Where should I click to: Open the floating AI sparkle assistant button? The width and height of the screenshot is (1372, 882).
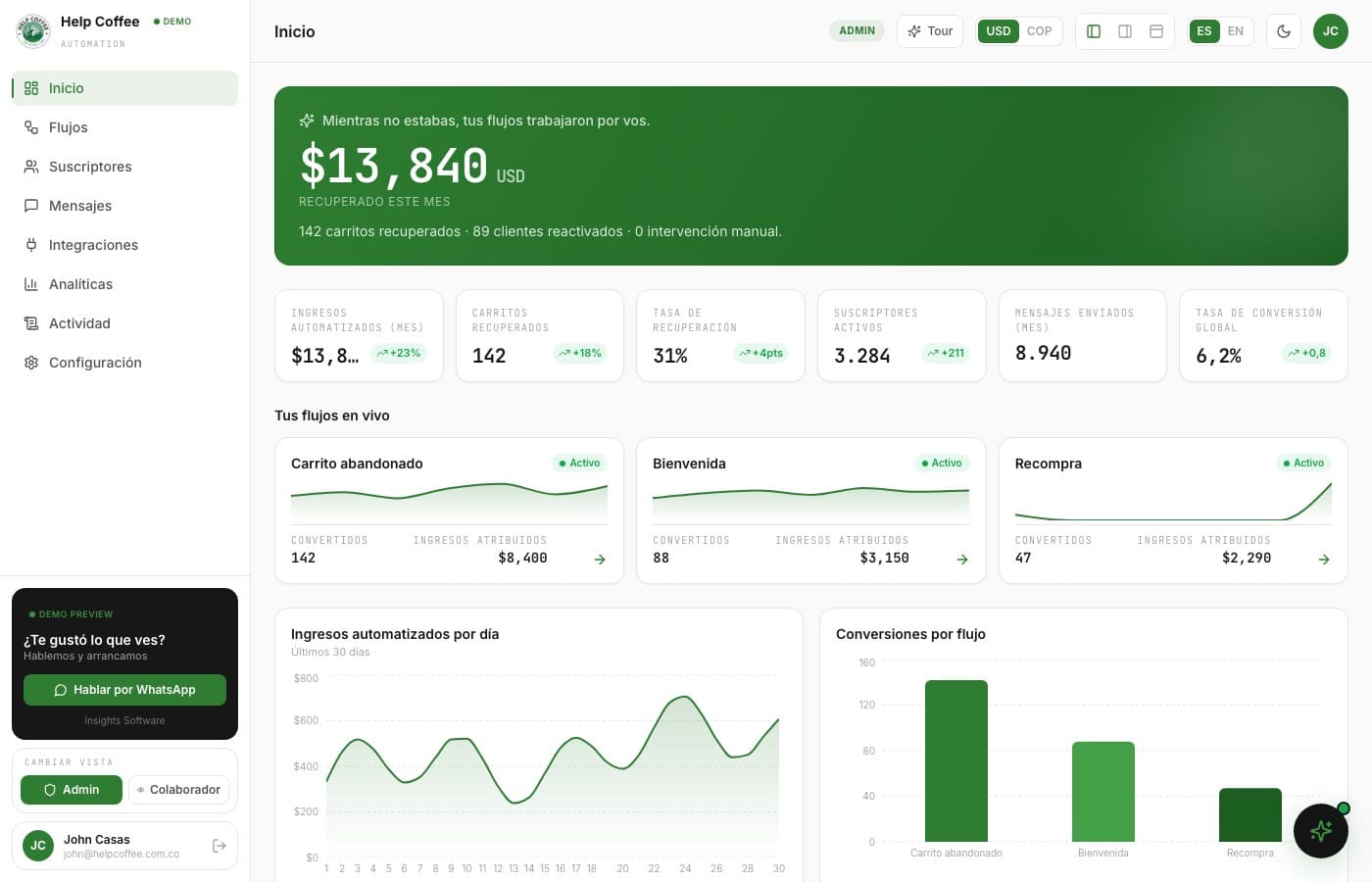tap(1321, 831)
